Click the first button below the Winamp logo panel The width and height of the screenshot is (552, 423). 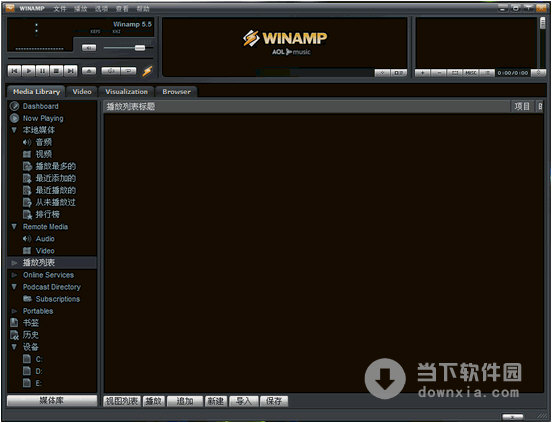coord(382,73)
